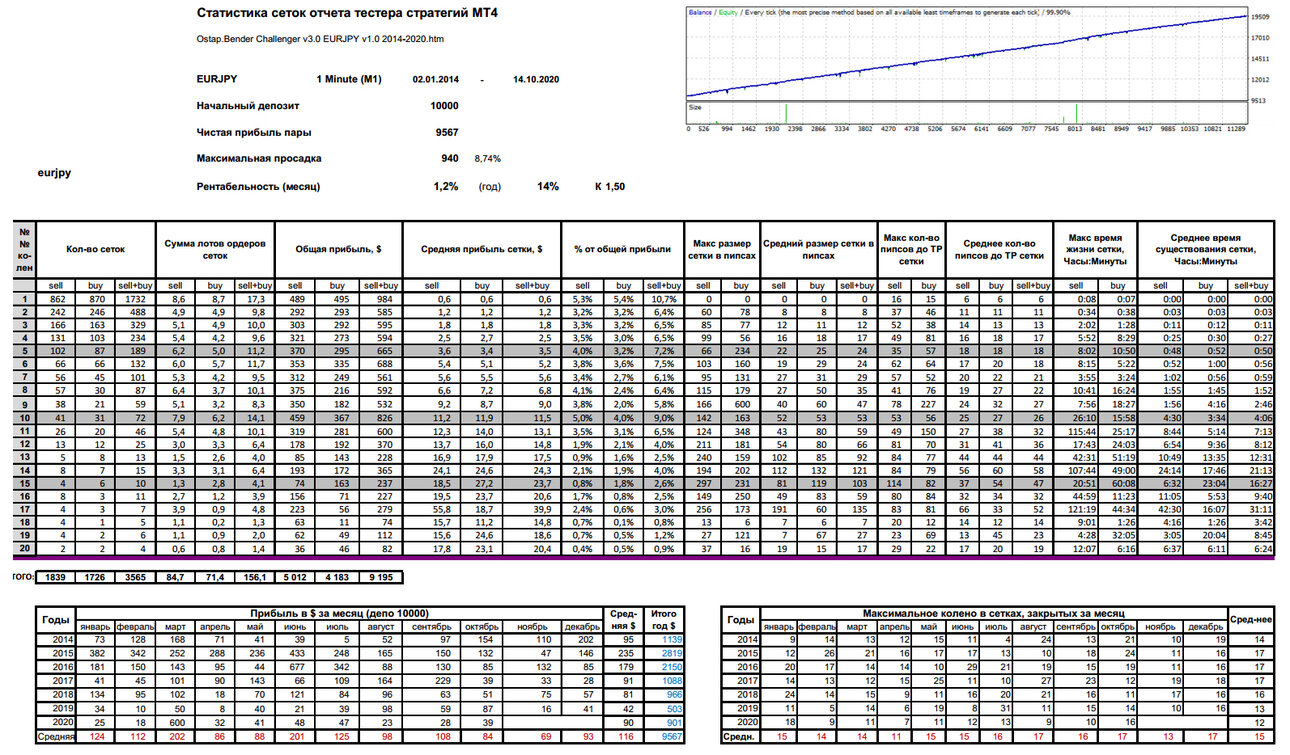Click the "Макс время жизни сетки" column header

(1095, 250)
